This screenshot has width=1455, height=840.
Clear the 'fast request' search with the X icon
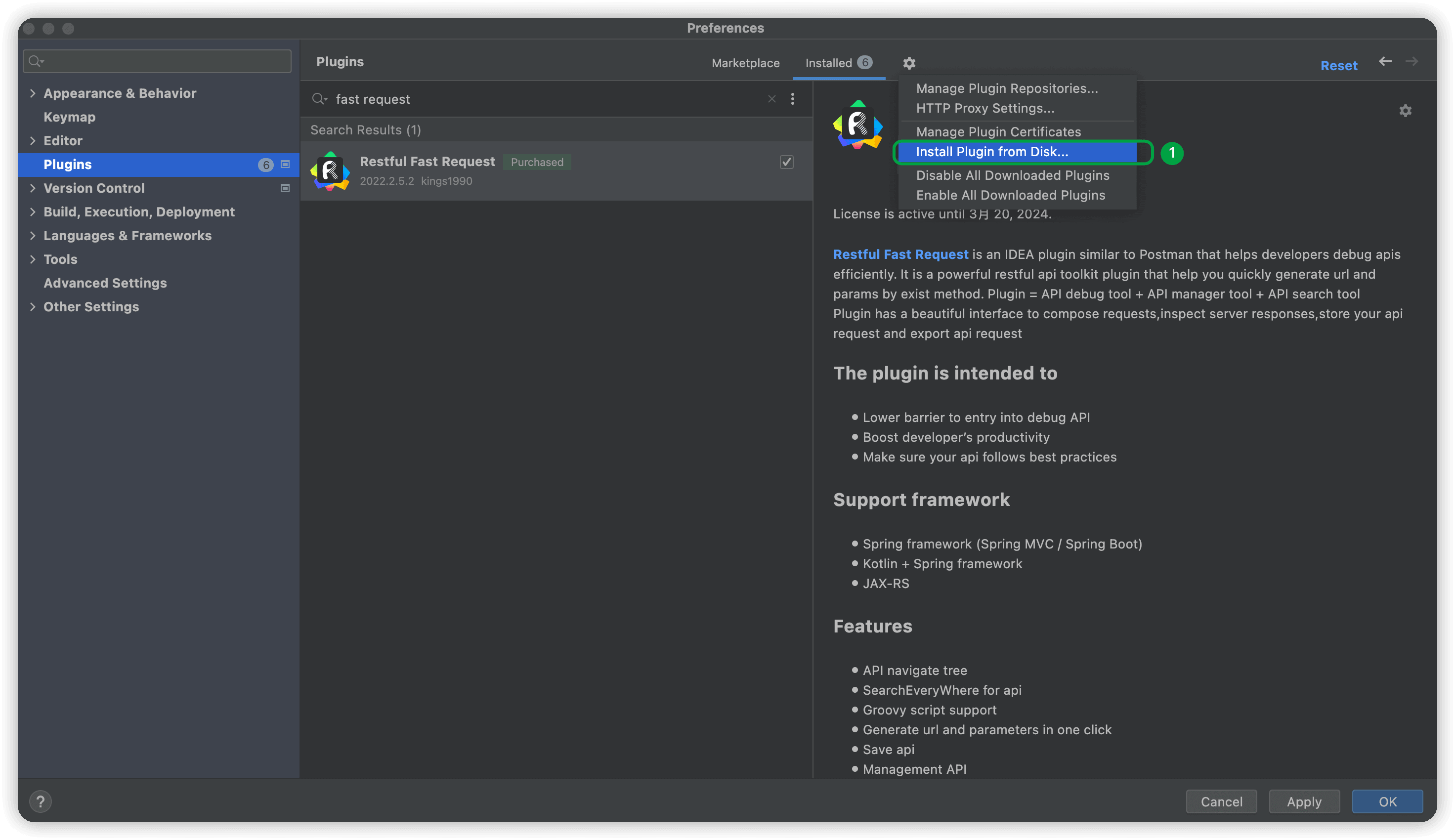pyautogui.click(x=771, y=99)
